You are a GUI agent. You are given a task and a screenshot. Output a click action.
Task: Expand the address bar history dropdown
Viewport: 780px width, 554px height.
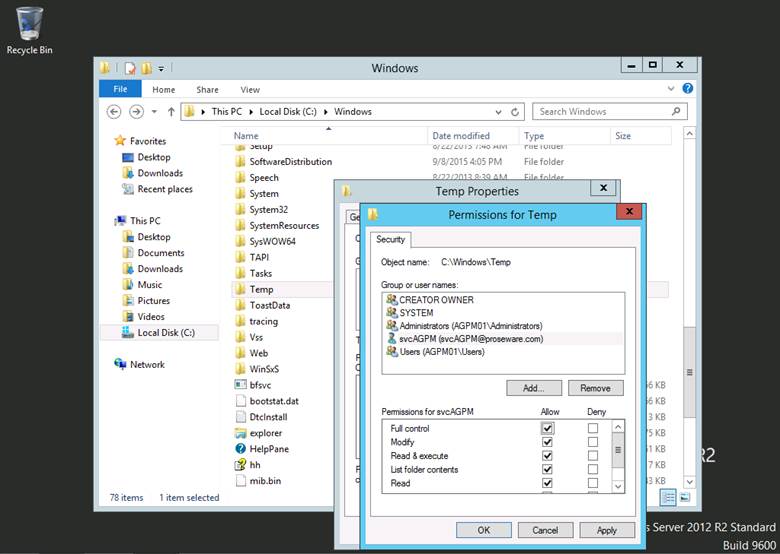(498, 112)
